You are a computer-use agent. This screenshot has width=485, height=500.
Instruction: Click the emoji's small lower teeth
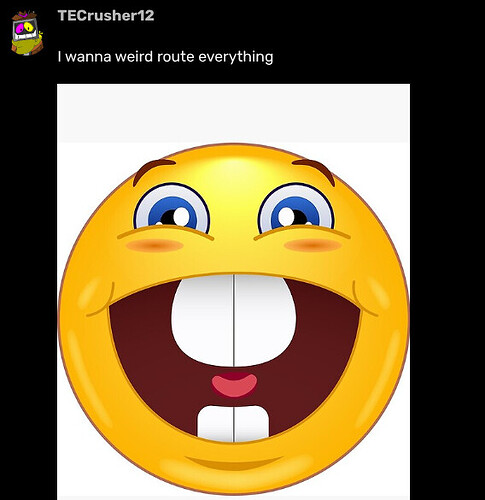click(x=233, y=423)
